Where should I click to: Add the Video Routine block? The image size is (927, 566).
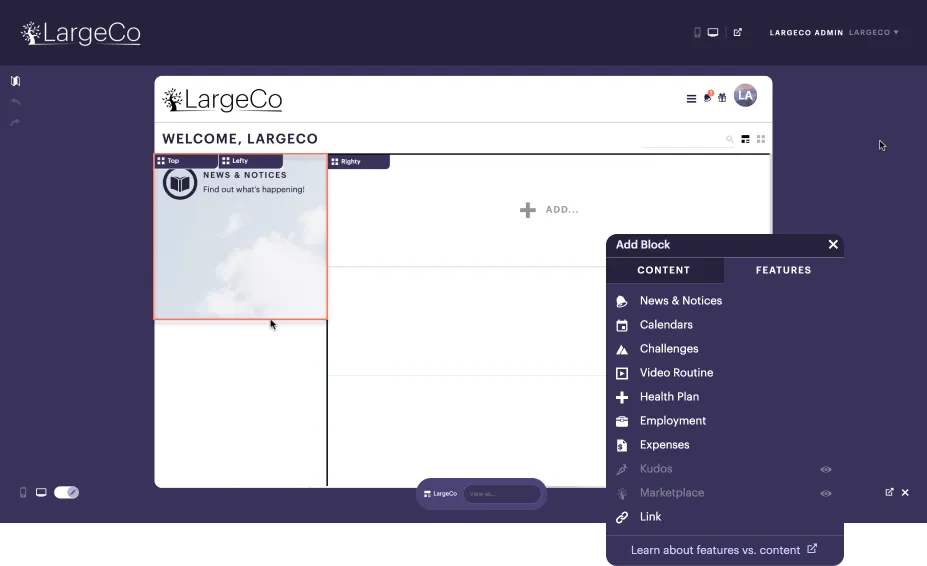[x=725, y=373]
